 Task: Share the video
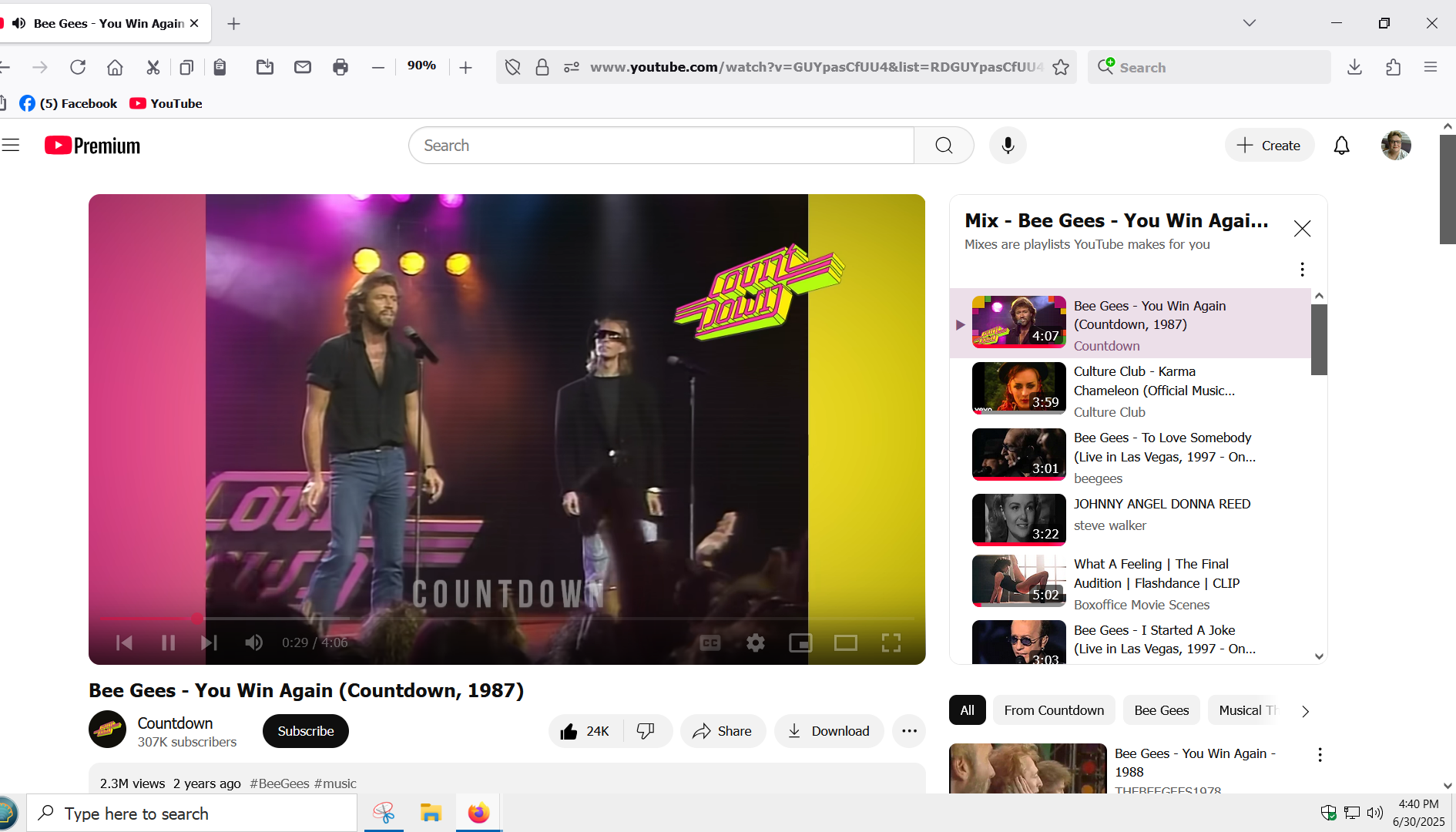(723, 731)
